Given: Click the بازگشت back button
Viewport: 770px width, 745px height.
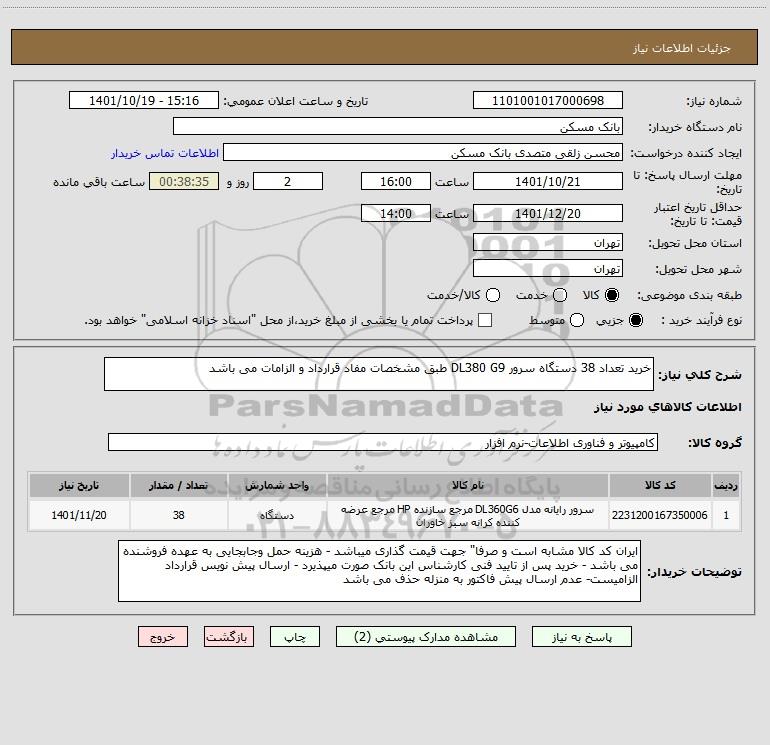Looking at the screenshot, I should click(229, 637).
